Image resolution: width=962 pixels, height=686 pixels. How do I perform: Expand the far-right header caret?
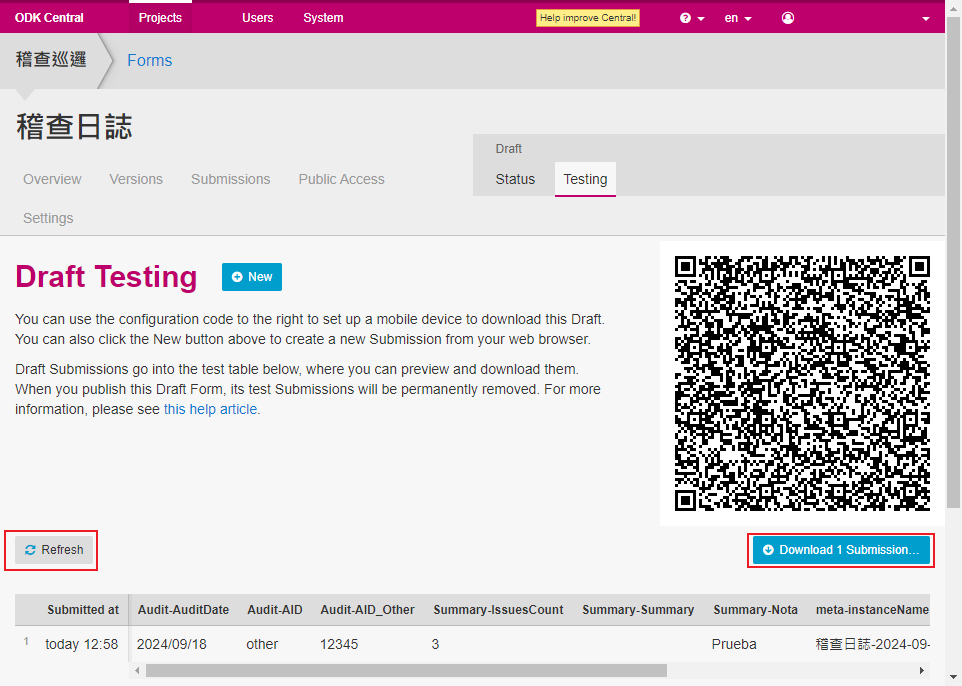pyautogui.click(x=926, y=18)
